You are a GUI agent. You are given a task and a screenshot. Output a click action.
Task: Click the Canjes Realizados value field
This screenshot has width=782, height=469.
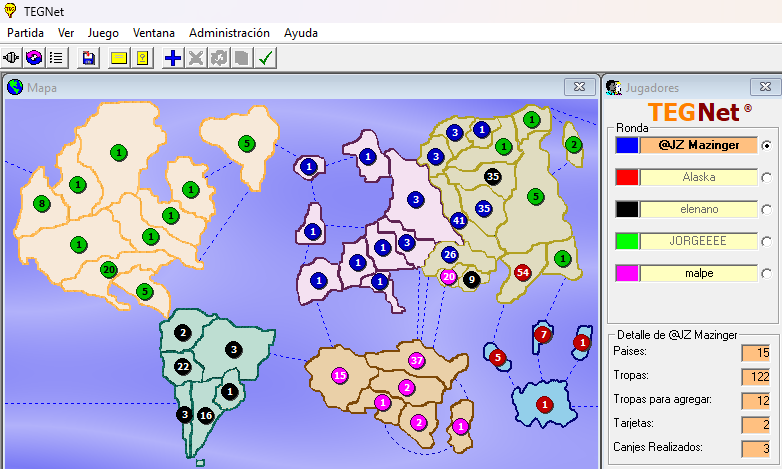(756, 449)
